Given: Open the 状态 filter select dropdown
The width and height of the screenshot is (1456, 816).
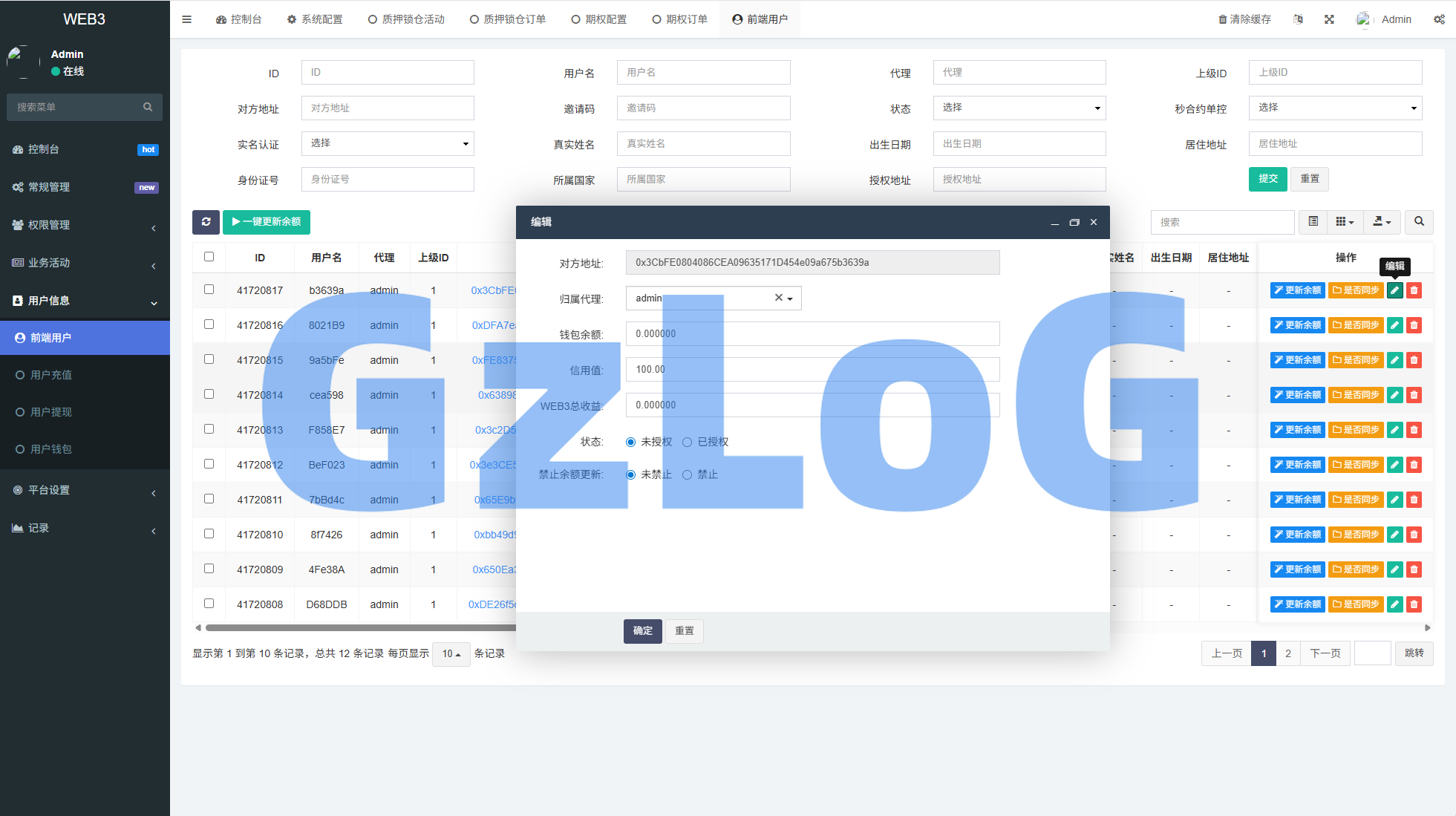Looking at the screenshot, I should [x=1019, y=108].
